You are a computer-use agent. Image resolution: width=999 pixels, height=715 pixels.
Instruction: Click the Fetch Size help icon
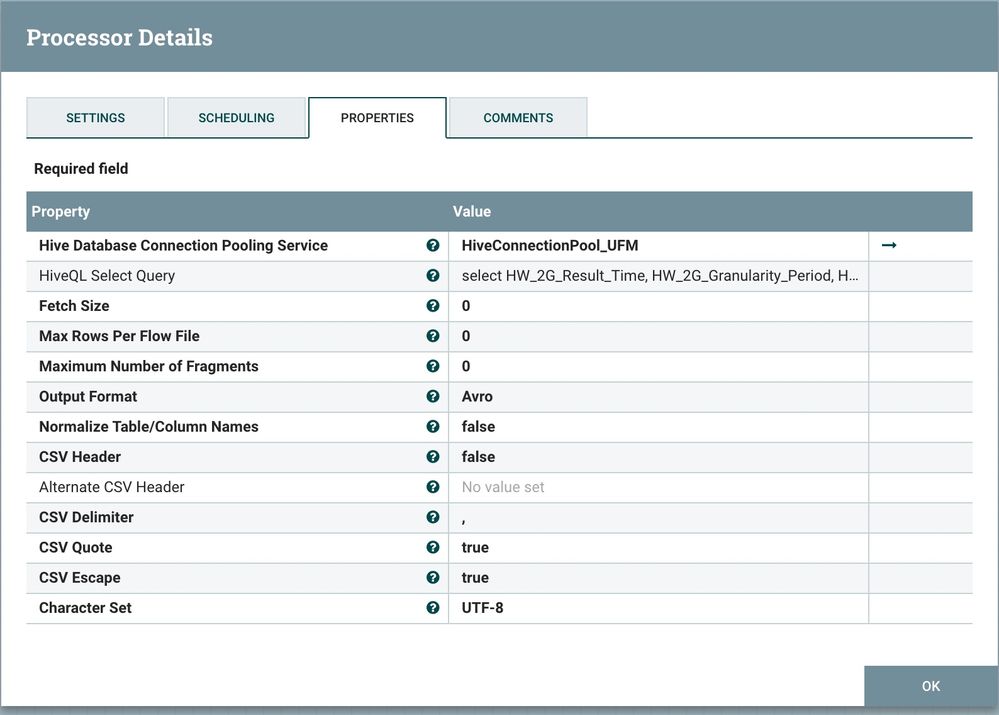pyautogui.click(x=433, y=306)
